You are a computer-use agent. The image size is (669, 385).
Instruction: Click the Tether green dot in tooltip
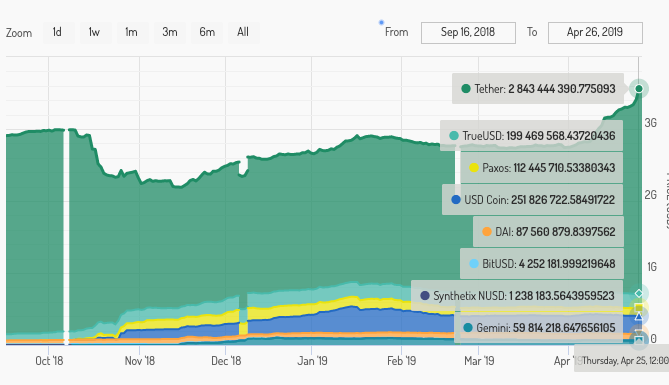pos(466,89)
